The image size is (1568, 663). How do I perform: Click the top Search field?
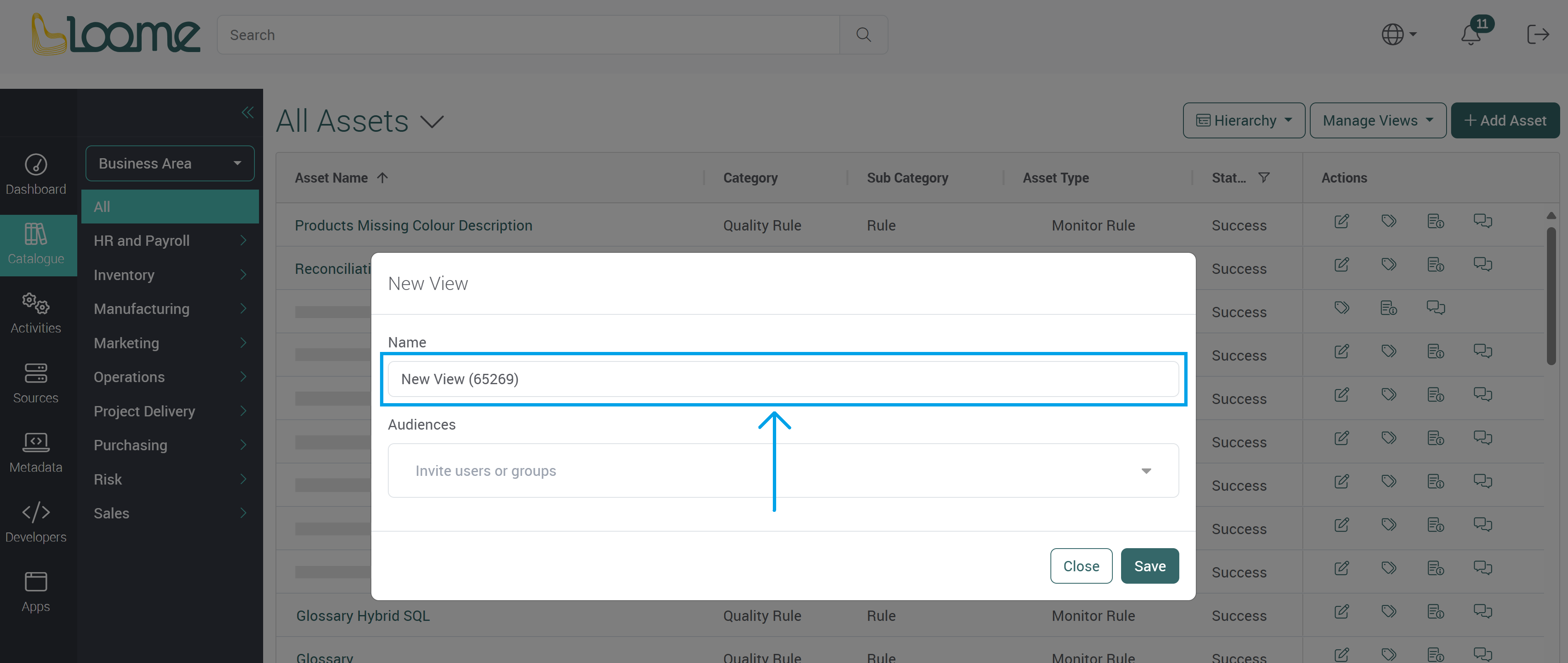point(528,35)
